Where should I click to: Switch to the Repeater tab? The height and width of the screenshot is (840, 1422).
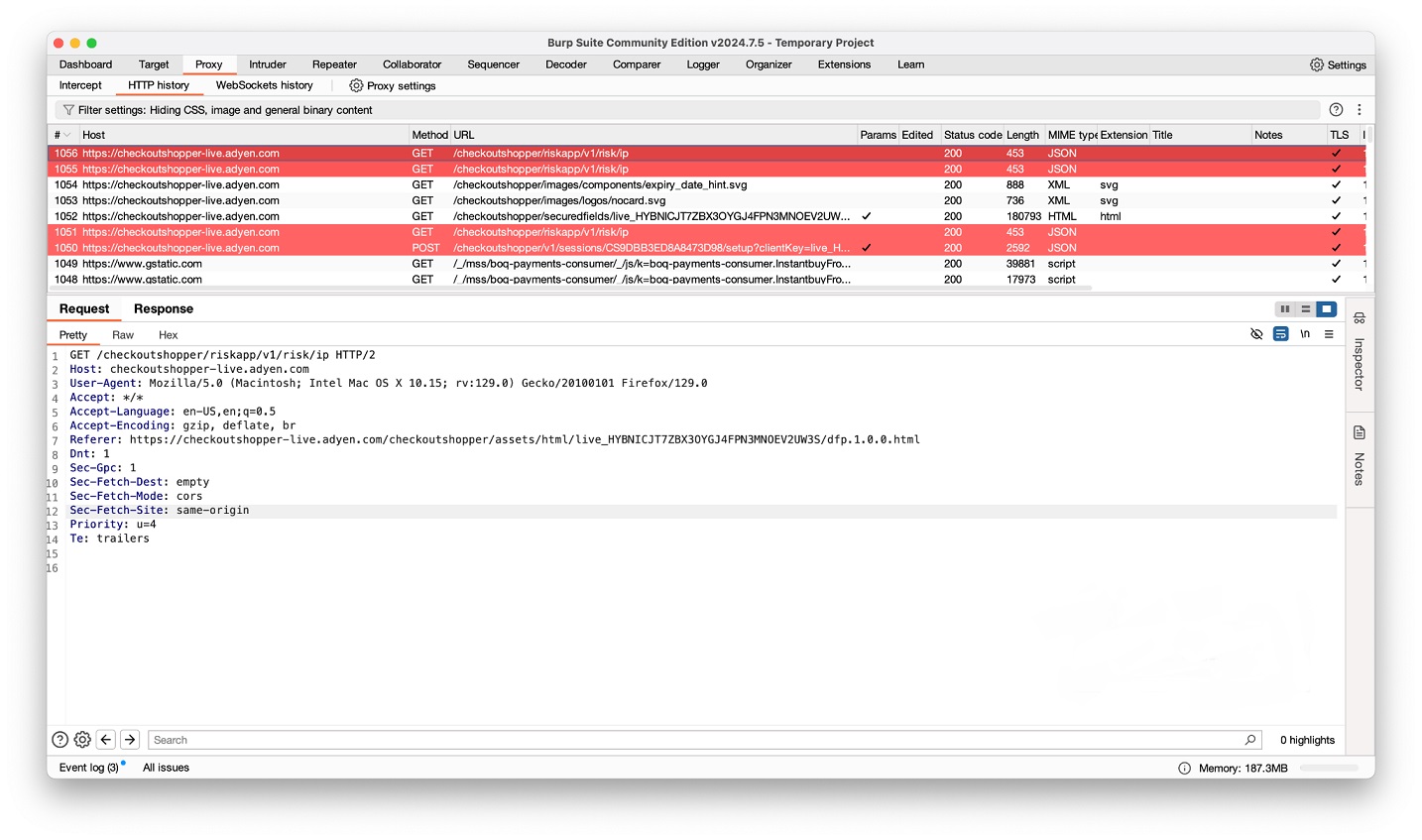(334, 64)
